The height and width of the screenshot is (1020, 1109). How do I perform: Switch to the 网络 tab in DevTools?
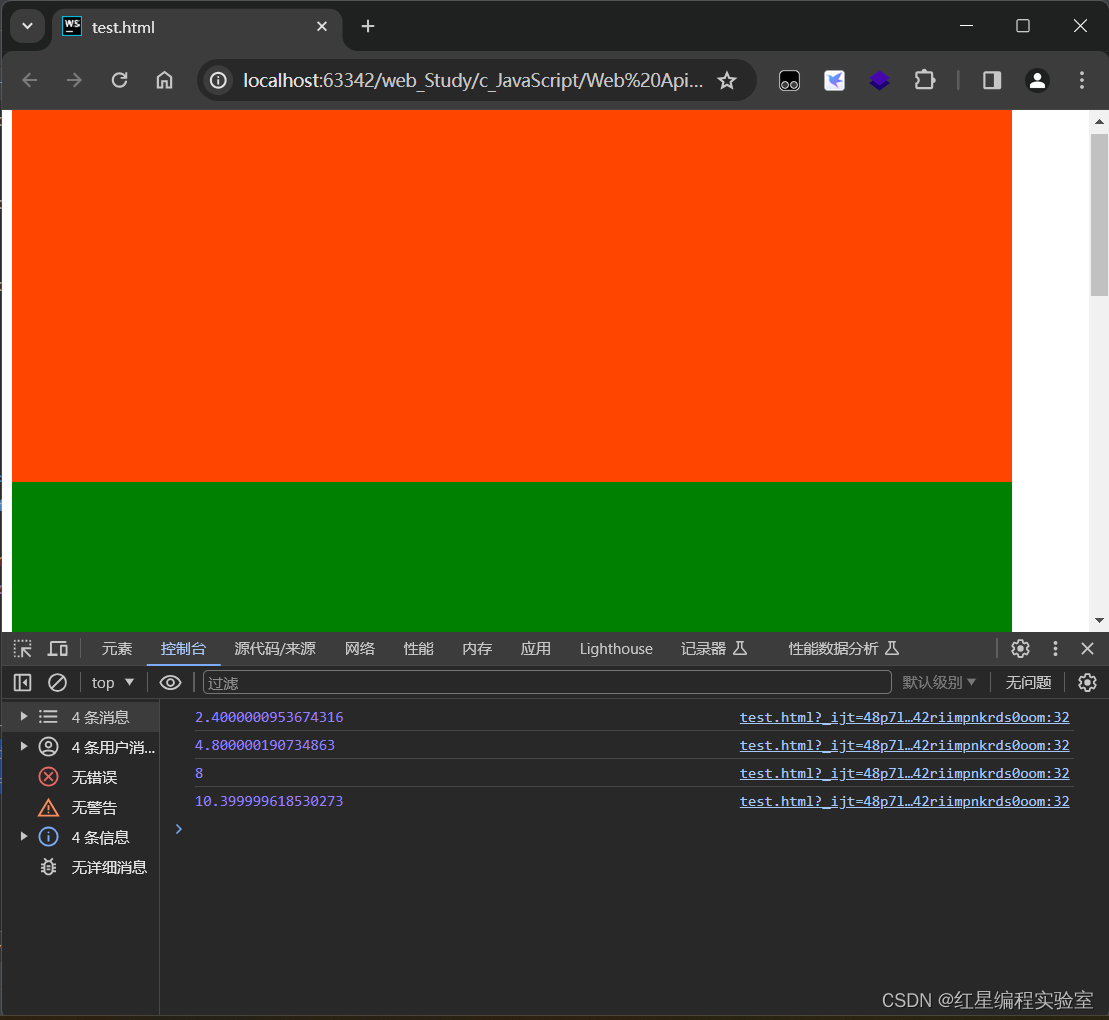tap(359, 648)
